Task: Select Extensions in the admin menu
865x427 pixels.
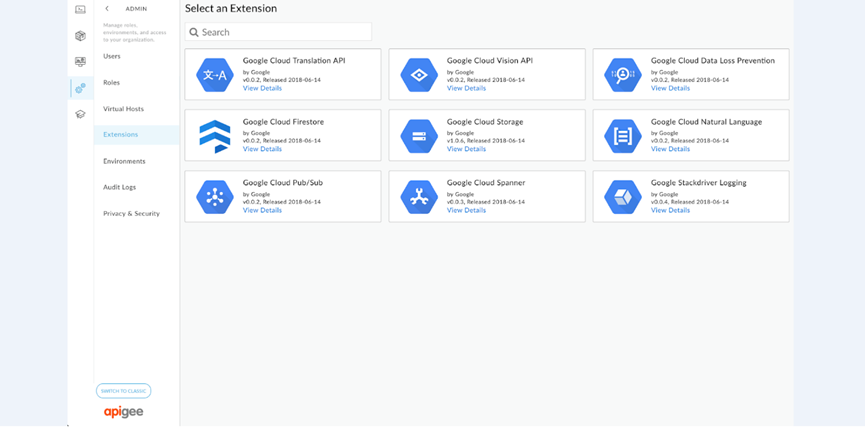Action: tap(136, 135)
